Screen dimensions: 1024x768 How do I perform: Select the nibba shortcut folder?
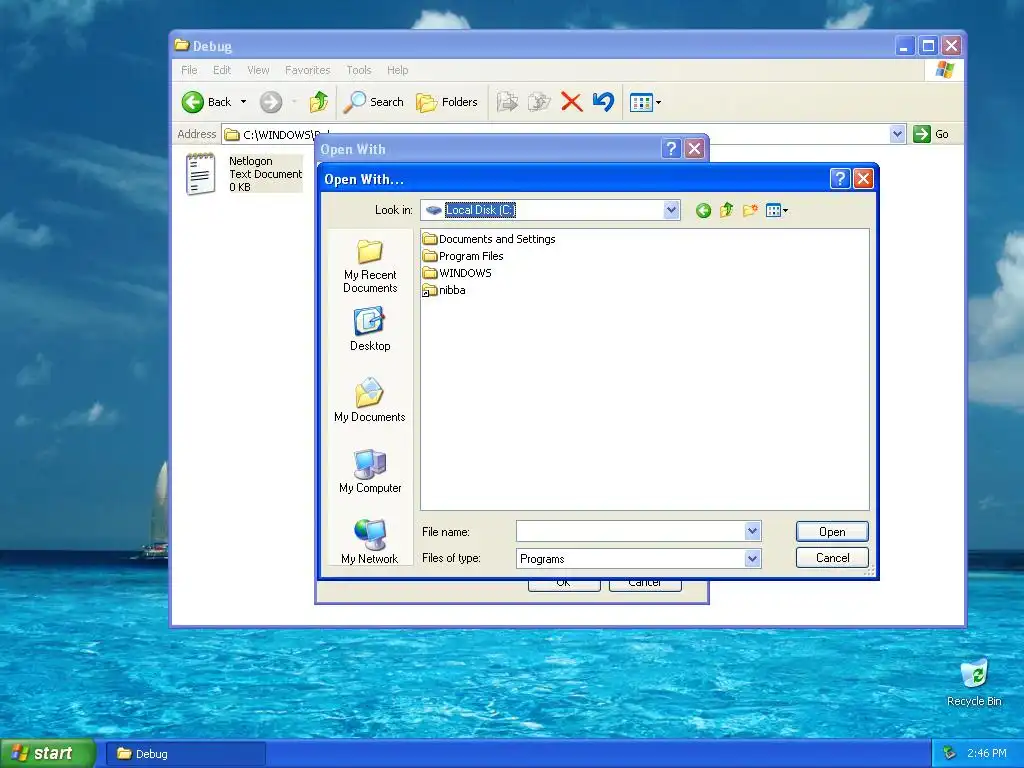tap(444, 290)
